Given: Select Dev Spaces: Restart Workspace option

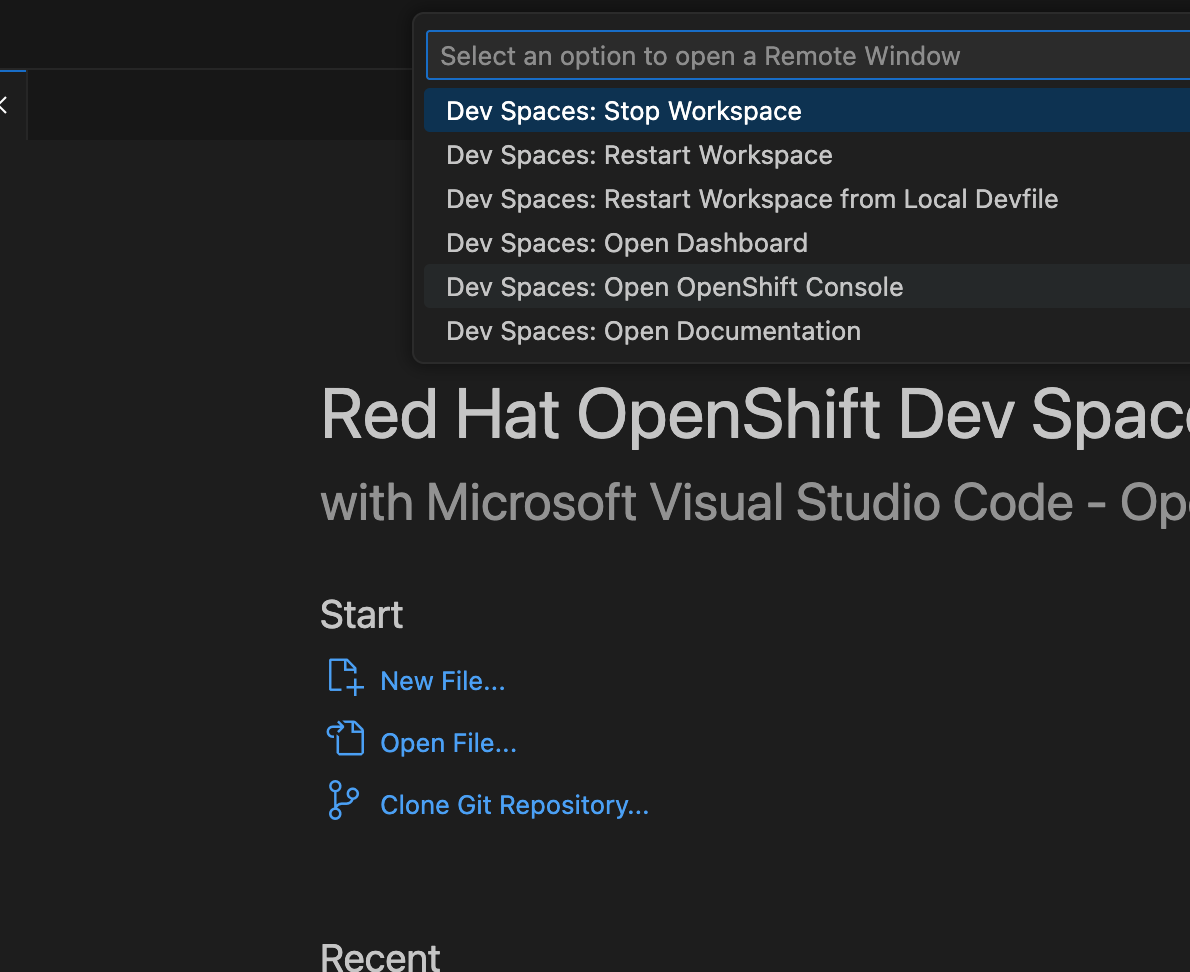Looking at the screenshot, I should (x=639, y=155).
